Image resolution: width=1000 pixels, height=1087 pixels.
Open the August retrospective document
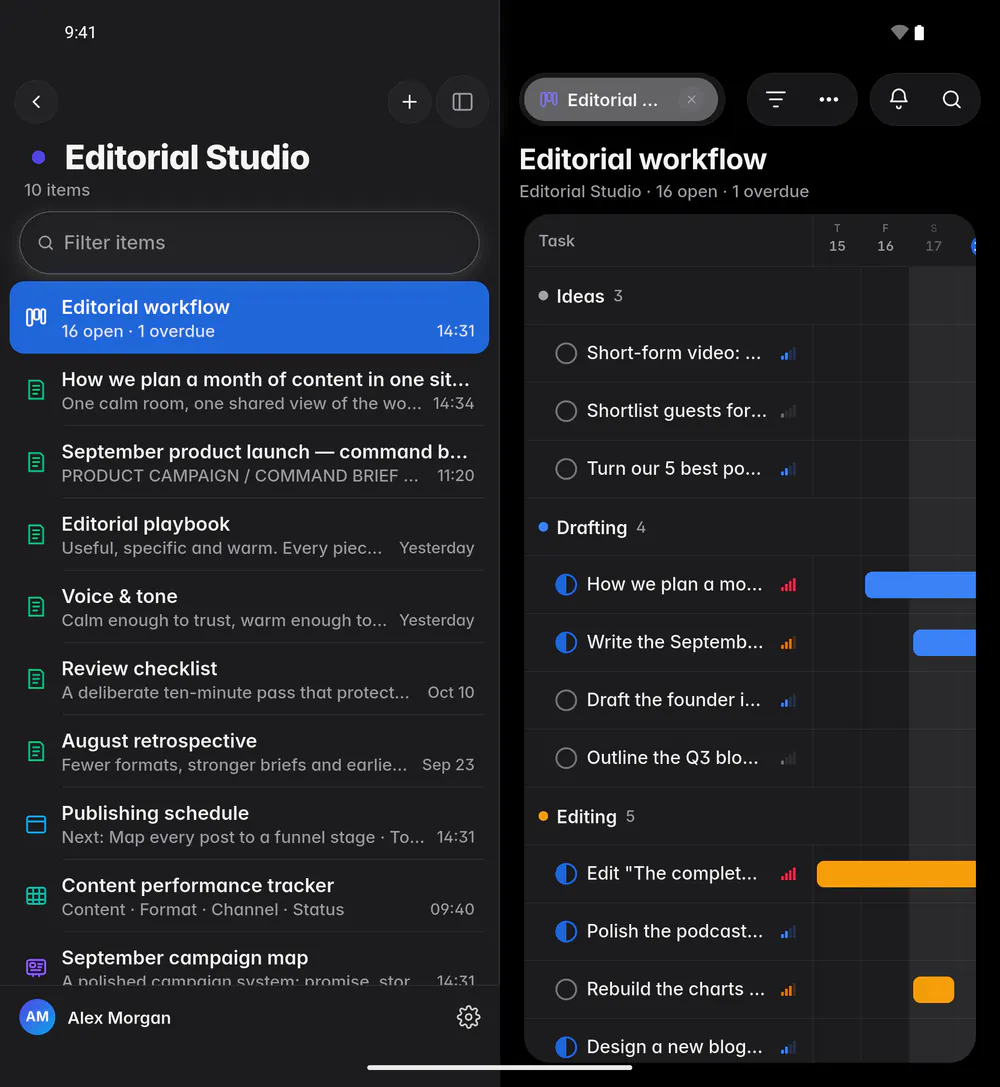tap(249, 751)
